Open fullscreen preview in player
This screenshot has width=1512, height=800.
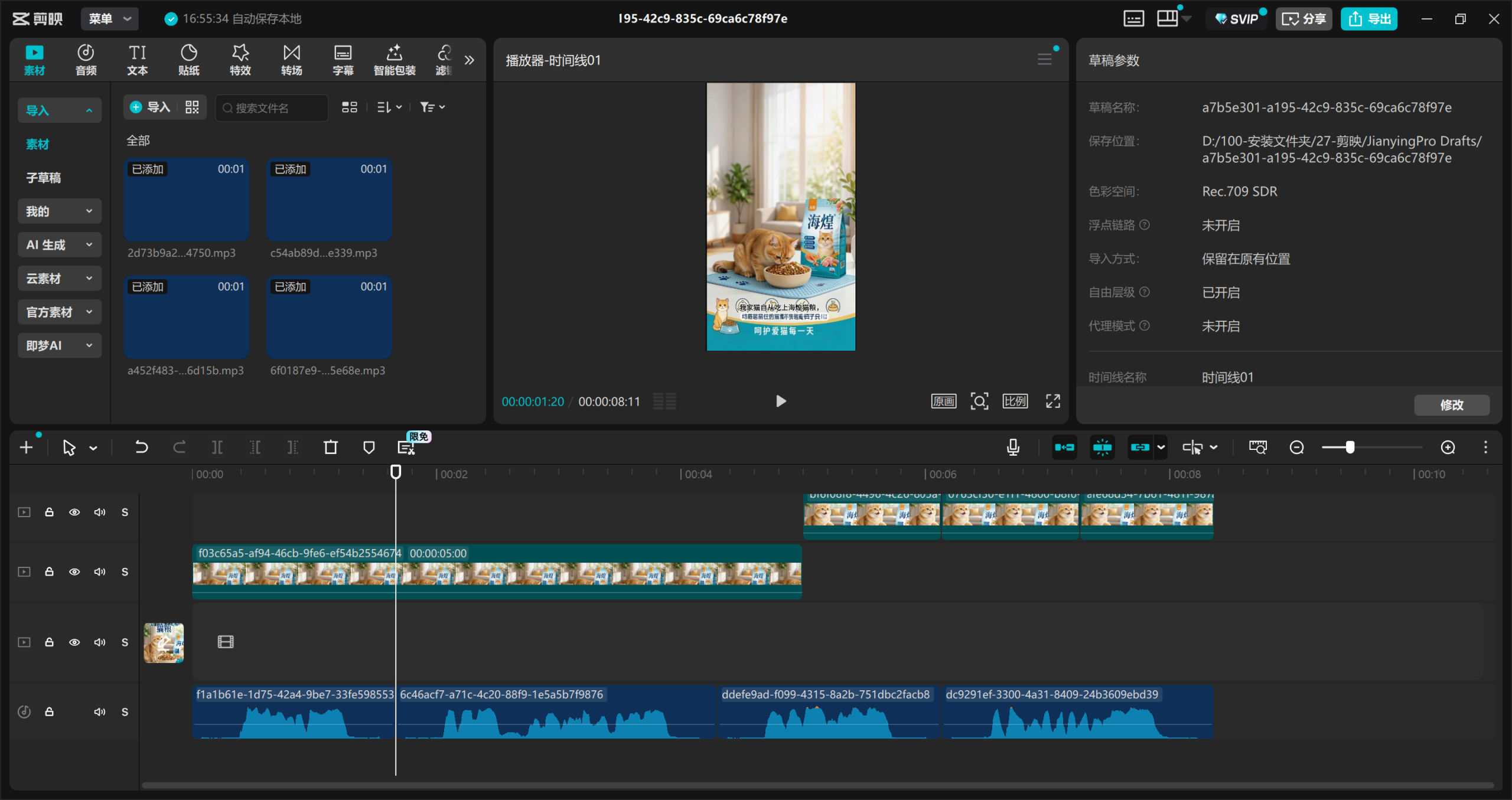(1052, 401)
